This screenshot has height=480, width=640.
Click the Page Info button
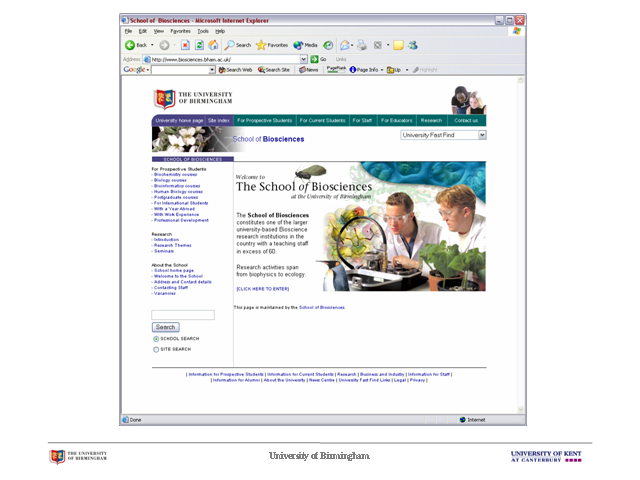coord(364,70)
